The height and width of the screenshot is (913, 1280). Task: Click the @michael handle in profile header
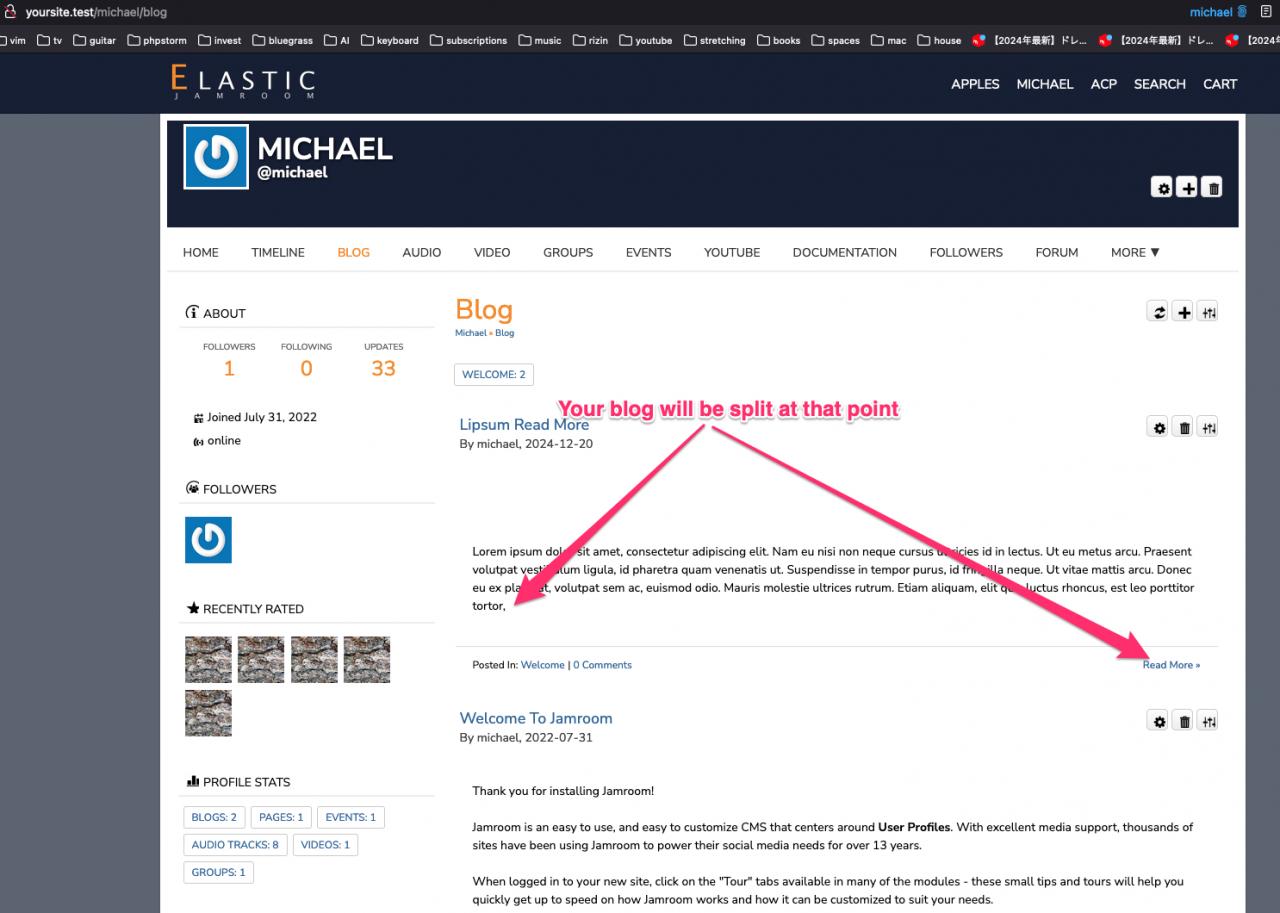pyautogui.click(x=293, y=172)
